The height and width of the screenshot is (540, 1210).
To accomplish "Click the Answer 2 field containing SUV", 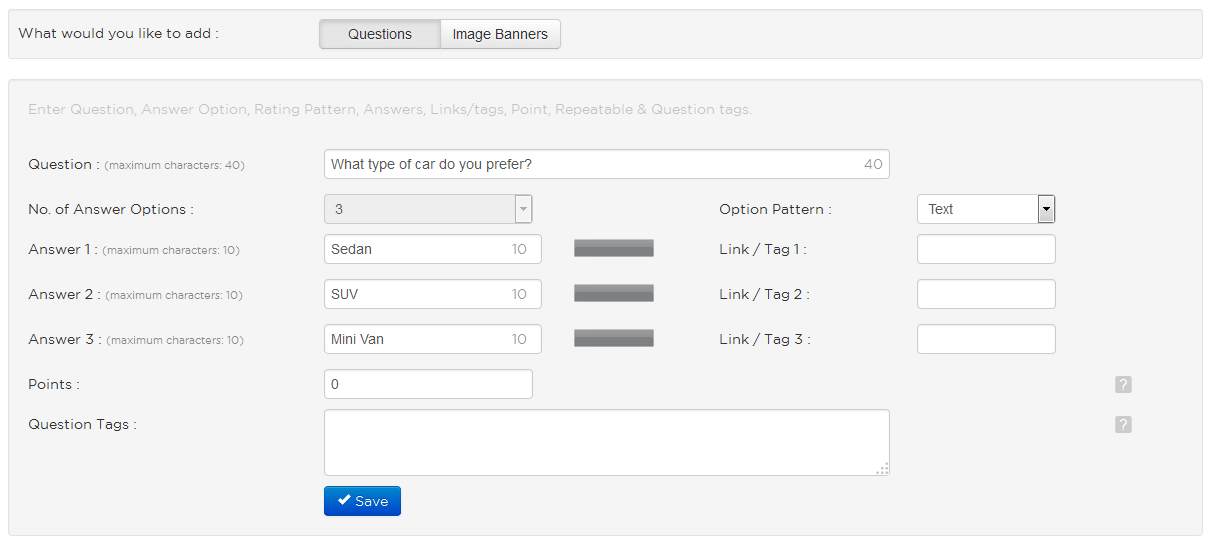I will [433, 294].
